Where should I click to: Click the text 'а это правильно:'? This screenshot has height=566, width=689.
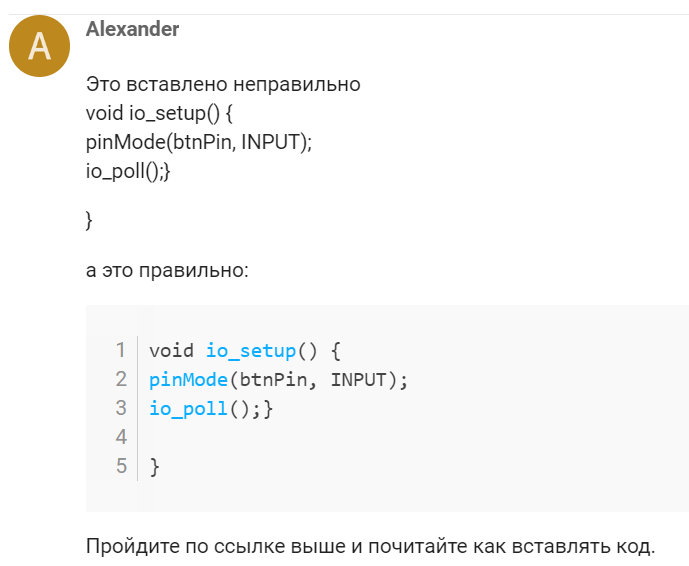click(167, 270)
